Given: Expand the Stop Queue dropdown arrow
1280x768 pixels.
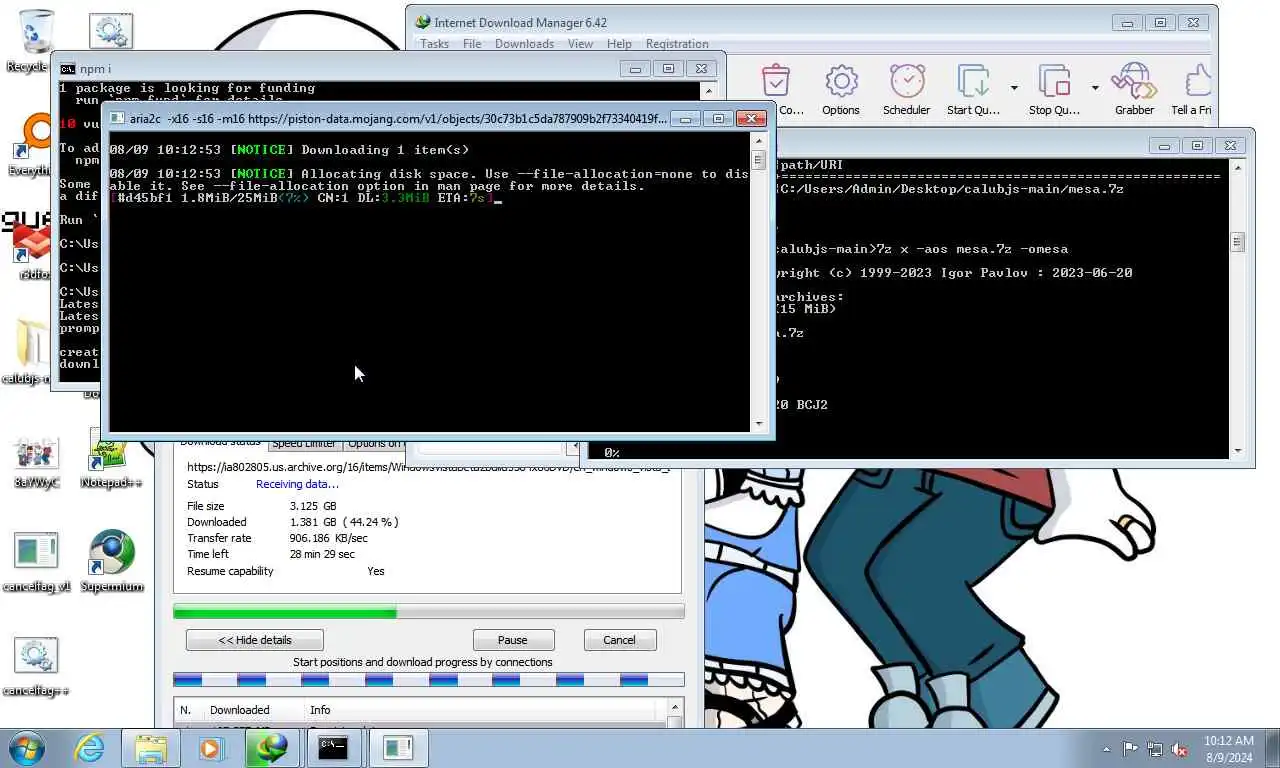Looking at the screenshot, I should point(1095,88).
